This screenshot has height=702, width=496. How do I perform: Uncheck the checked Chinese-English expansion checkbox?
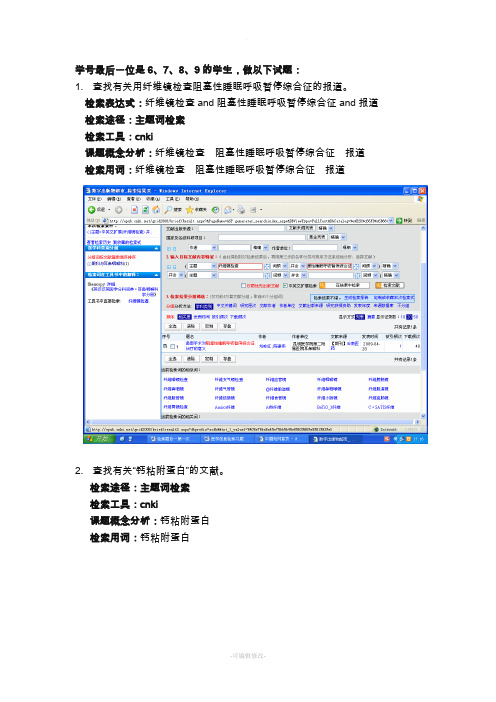(x=285, y=285)
